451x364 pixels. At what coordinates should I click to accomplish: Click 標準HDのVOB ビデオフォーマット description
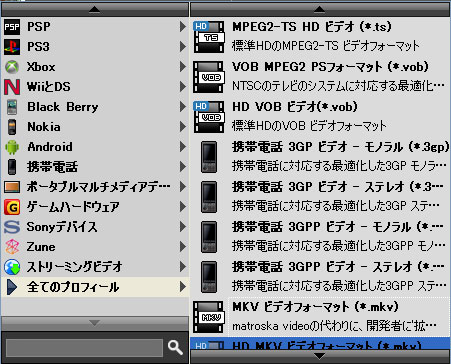click(x=309, y=126)
